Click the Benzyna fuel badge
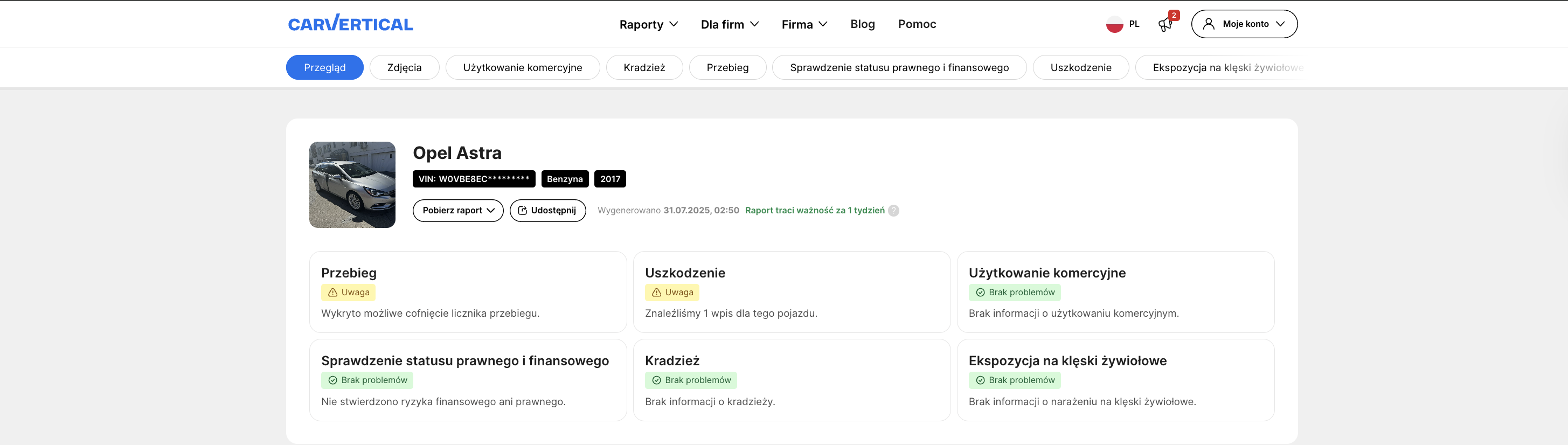The width and height of the screenshot is (1568, 445). click(x=565, y=178)
